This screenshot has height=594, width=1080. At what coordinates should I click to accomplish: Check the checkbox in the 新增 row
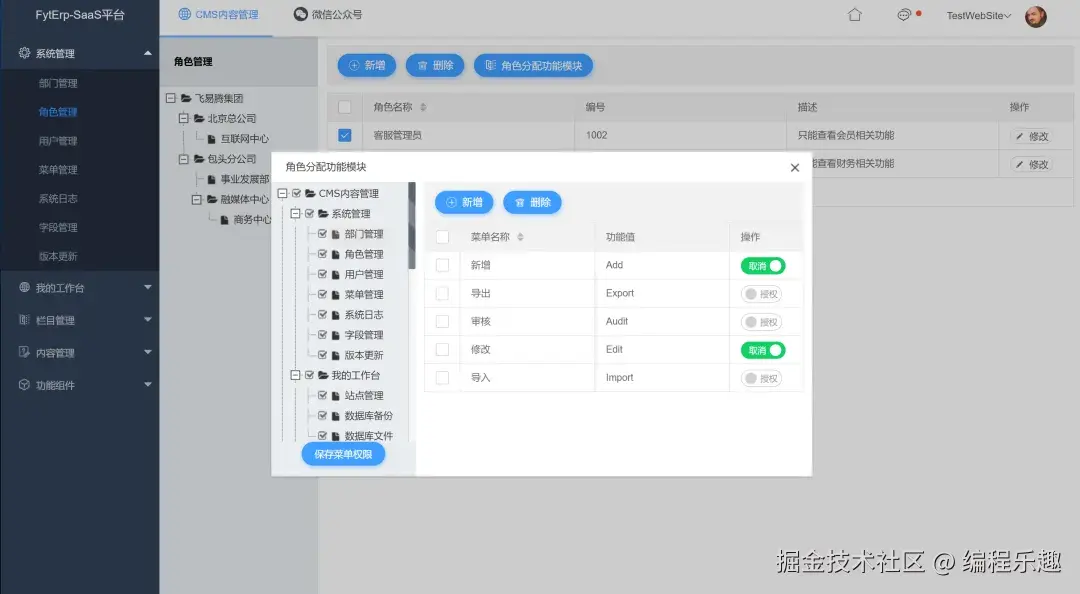[x=441, y=266]
